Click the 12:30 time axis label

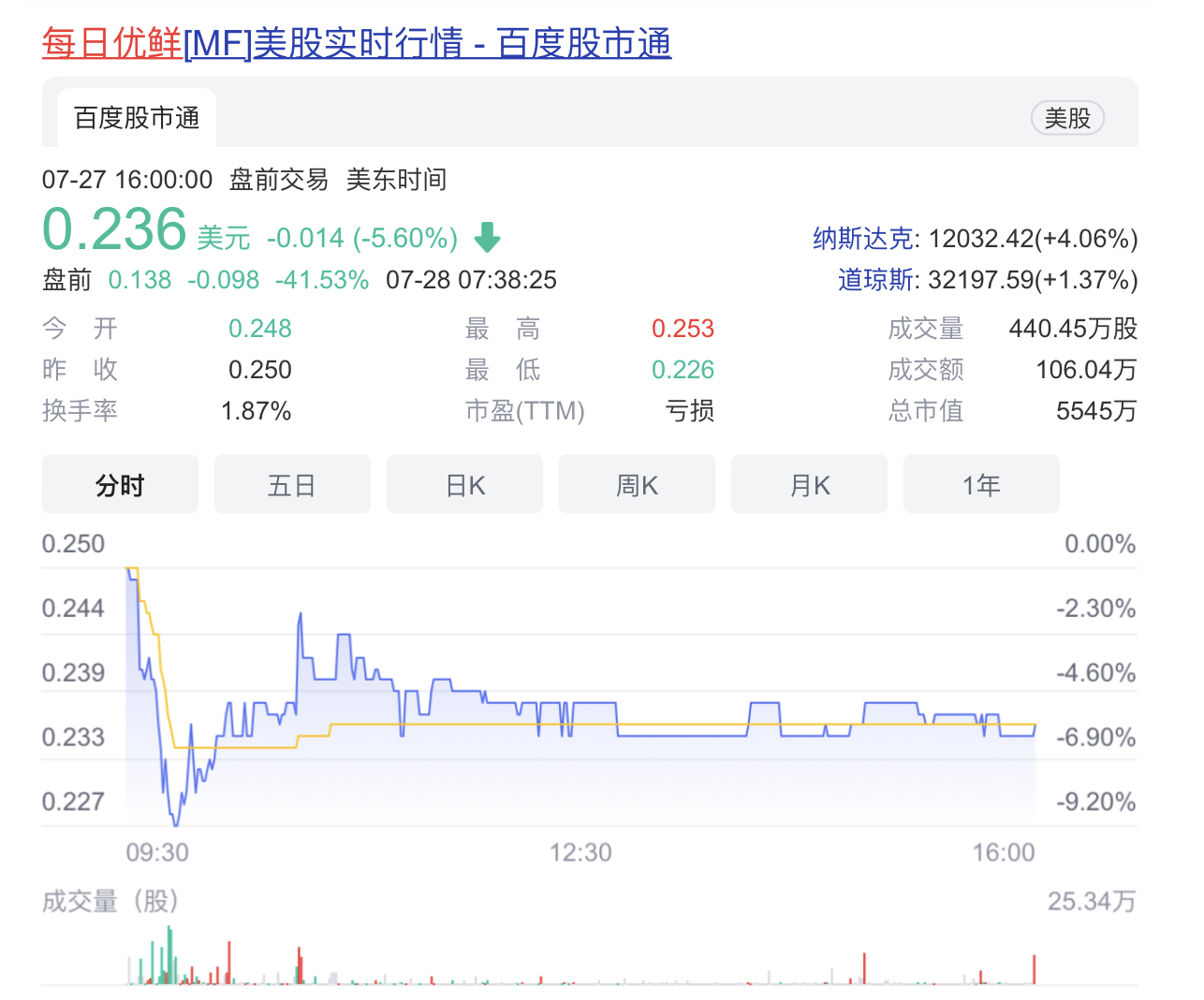(x=580, y=852)
